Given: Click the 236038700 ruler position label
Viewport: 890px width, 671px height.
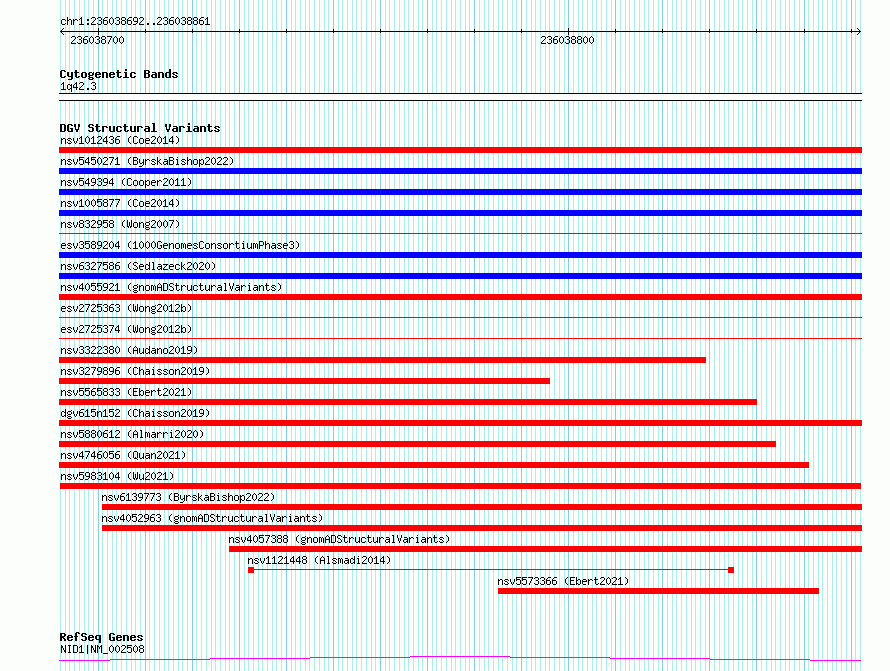Looking at the screenshot, I should 97,40.
